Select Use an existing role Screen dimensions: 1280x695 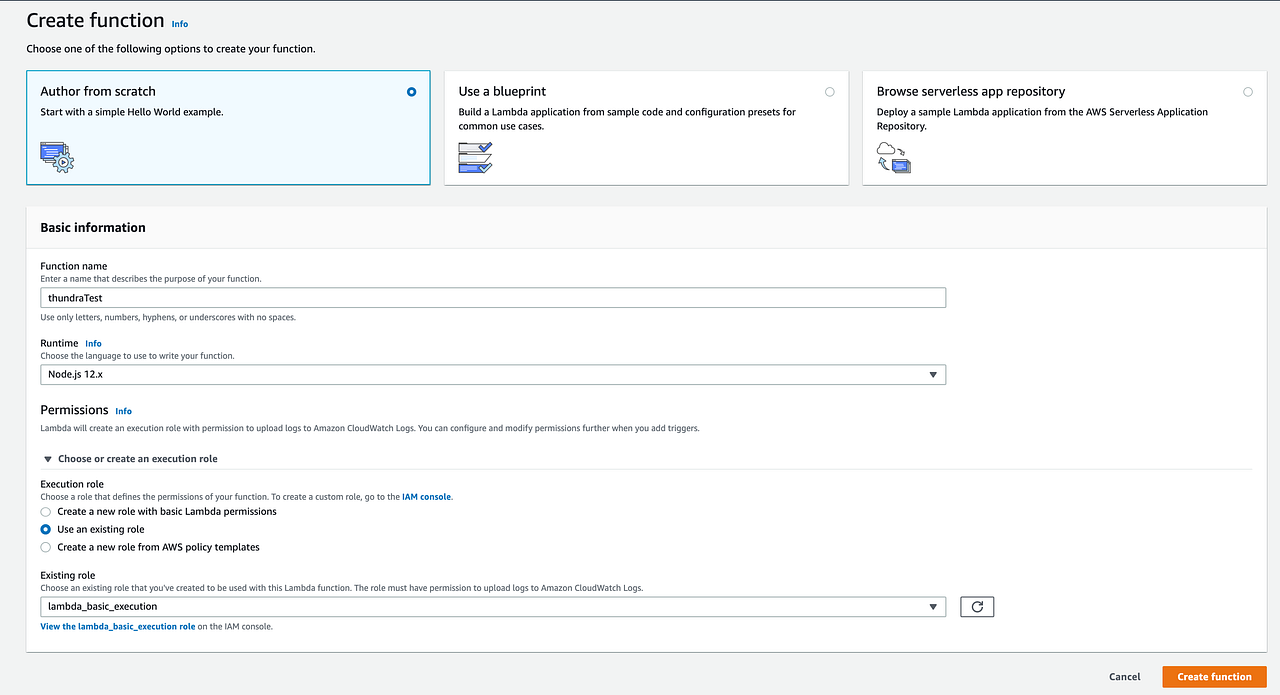45,529
